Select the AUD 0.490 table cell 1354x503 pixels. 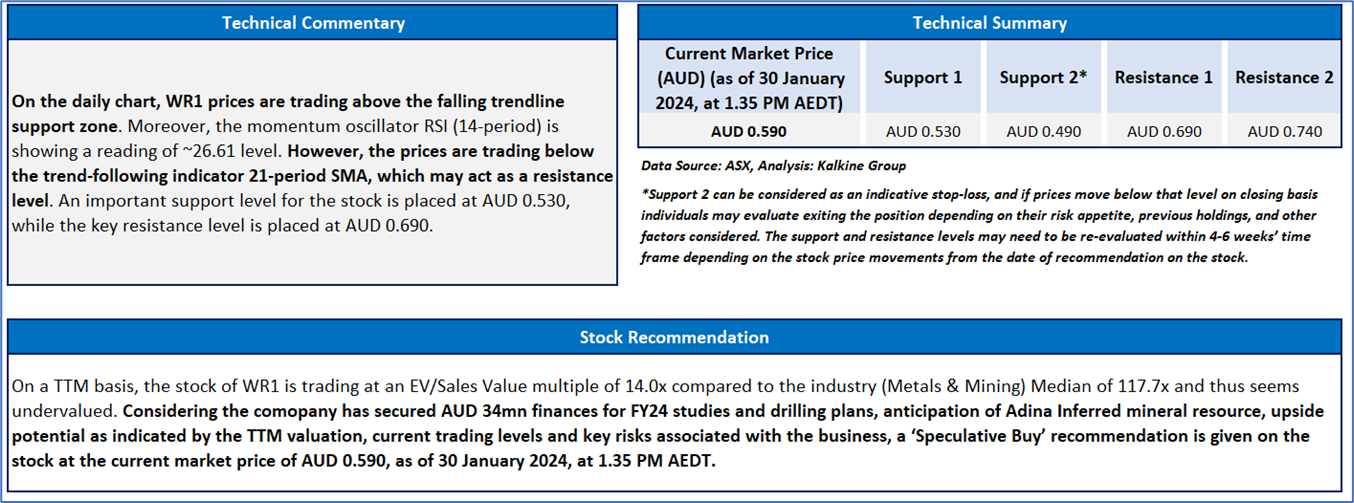click(1046, 131)
